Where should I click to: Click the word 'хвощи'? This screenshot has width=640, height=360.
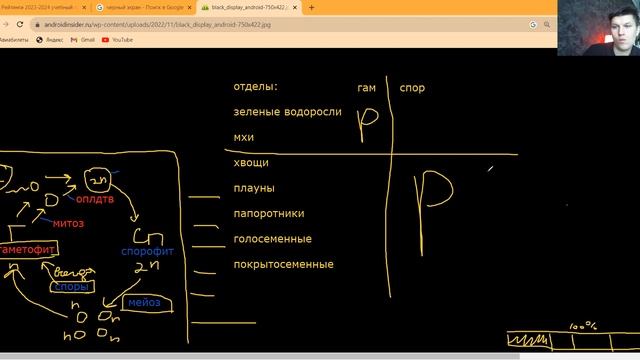pos(251,163)
